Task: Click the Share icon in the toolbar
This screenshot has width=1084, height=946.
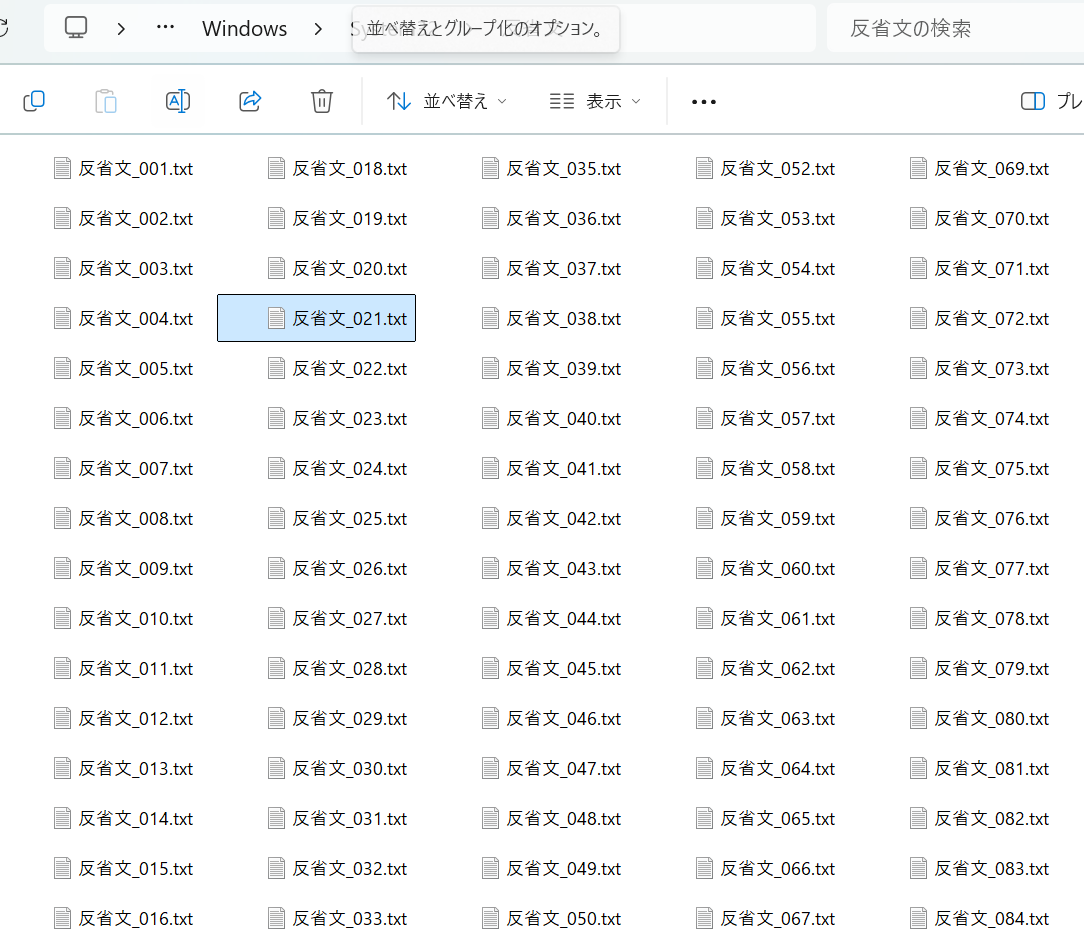Action: click(249, 100)
